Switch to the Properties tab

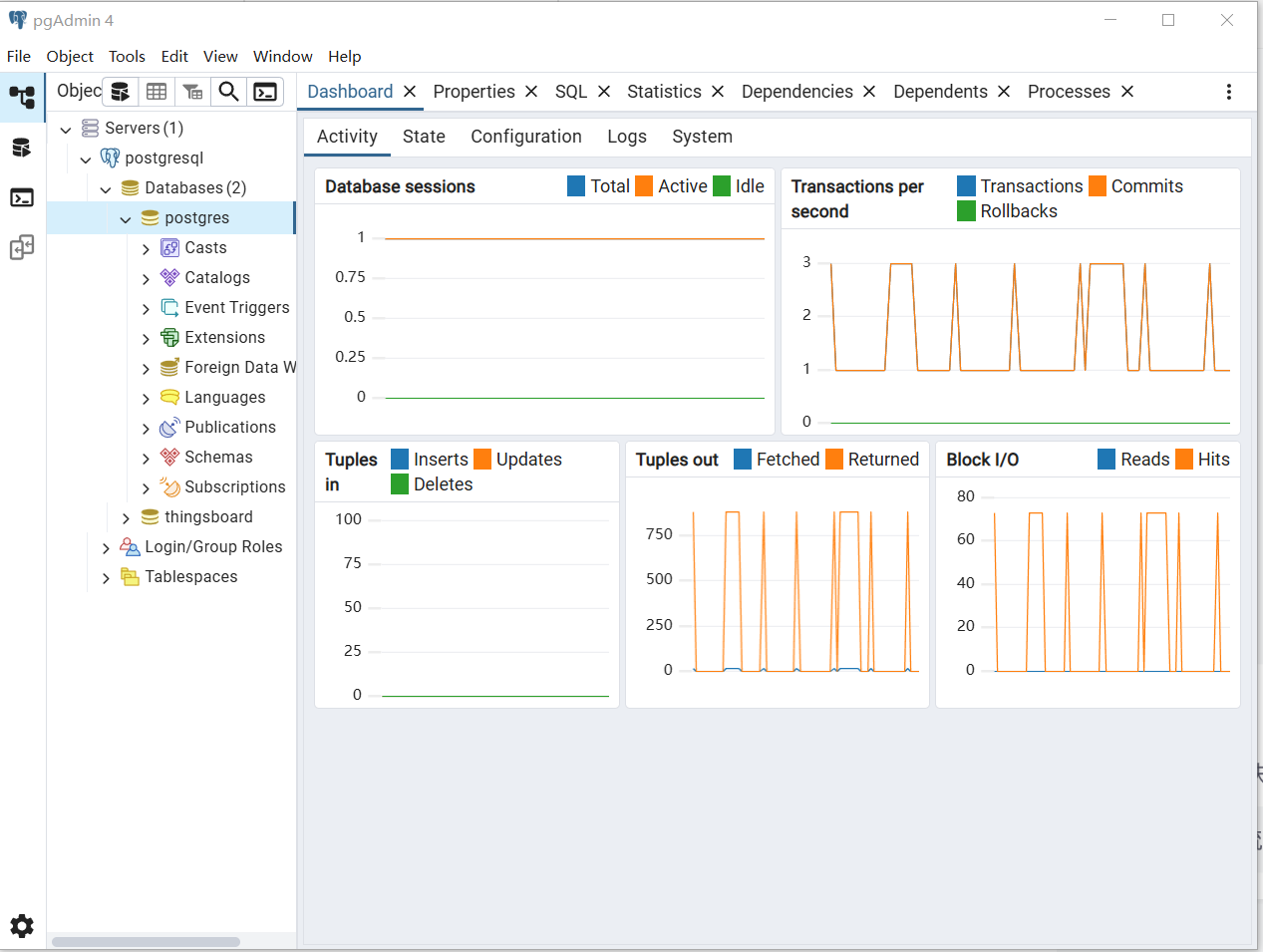[474, 92]
